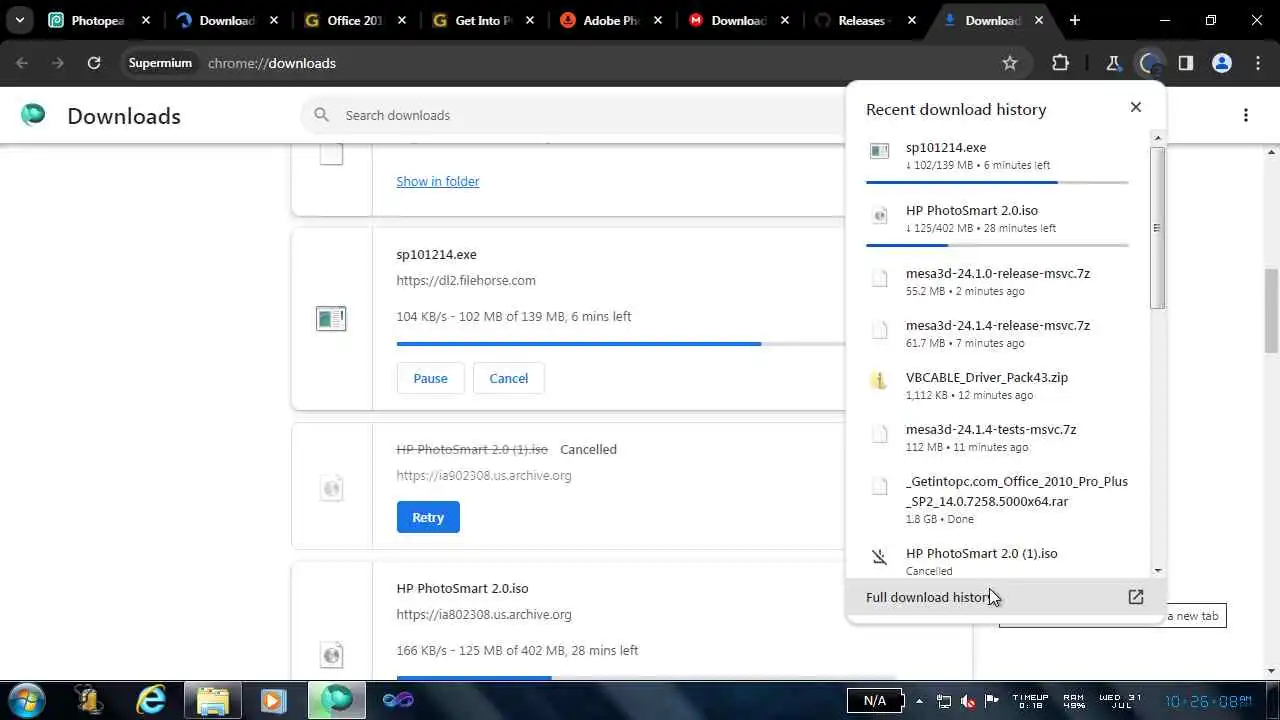
Task: Select HP PhotoSmart 2.0.iso in popup
Action: [997, 220]
